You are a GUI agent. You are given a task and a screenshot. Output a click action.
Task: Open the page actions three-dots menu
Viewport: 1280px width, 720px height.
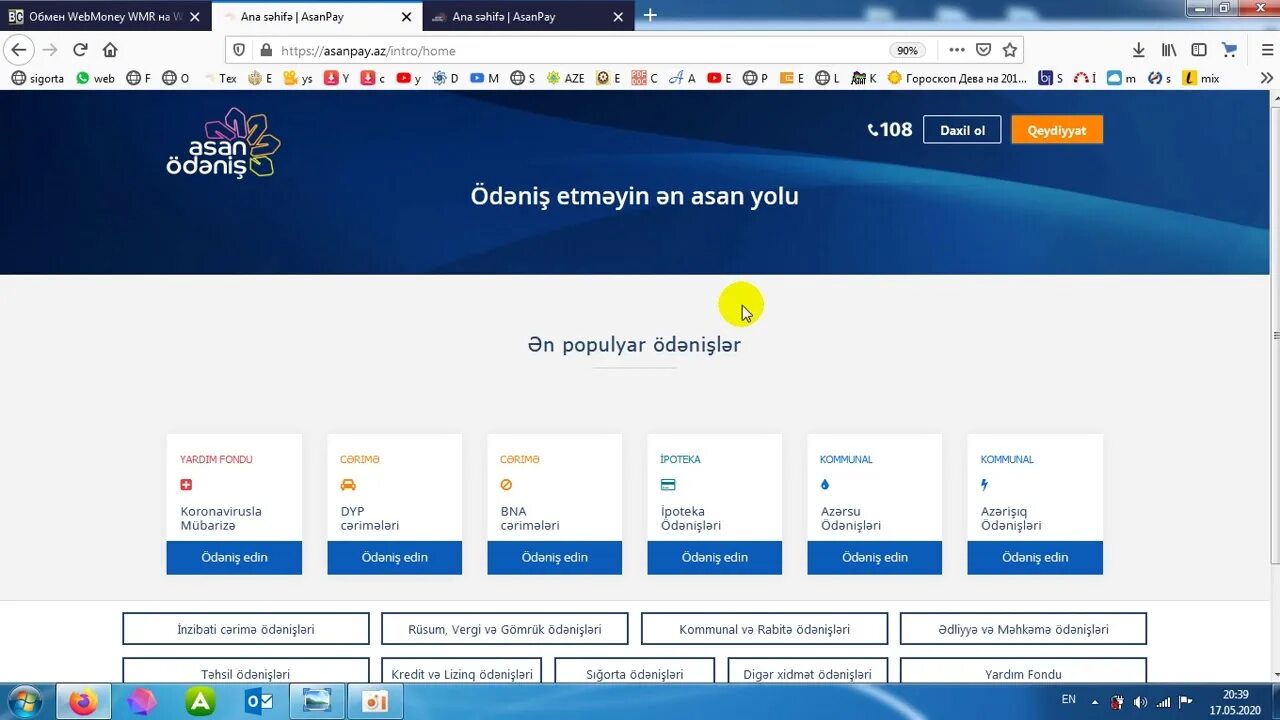[x=957, y=50]
